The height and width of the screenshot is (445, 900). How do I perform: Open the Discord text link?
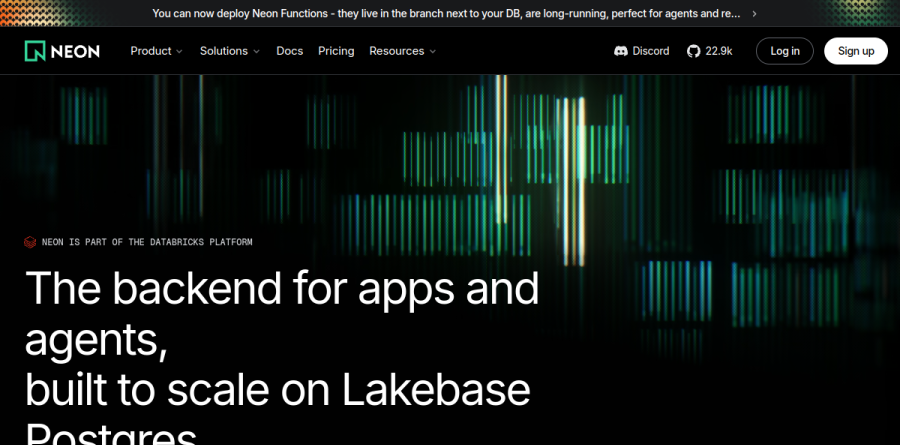[x=651, y=51]
